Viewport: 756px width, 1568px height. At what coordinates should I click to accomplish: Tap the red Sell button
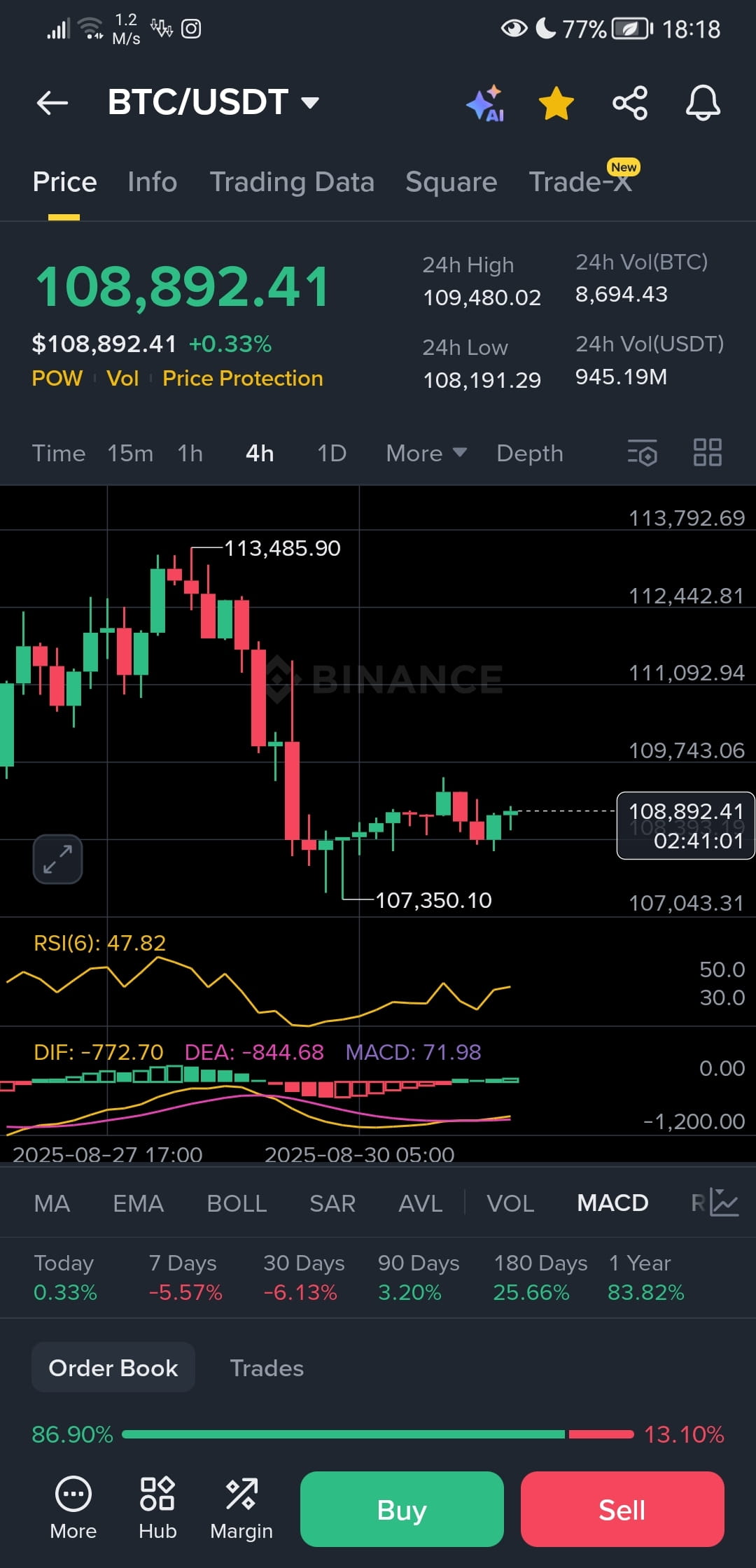pyautogui.click(x=622, y=1509)
